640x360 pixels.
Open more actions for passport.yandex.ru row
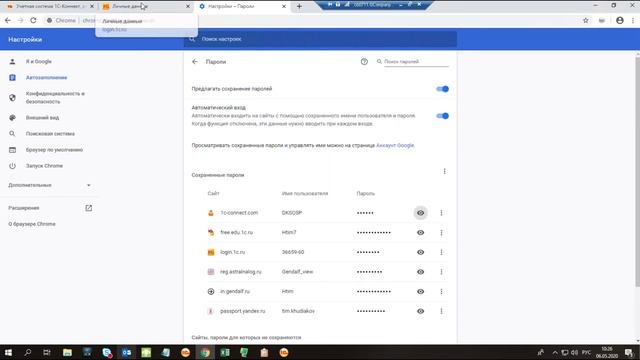coord(441,311)
